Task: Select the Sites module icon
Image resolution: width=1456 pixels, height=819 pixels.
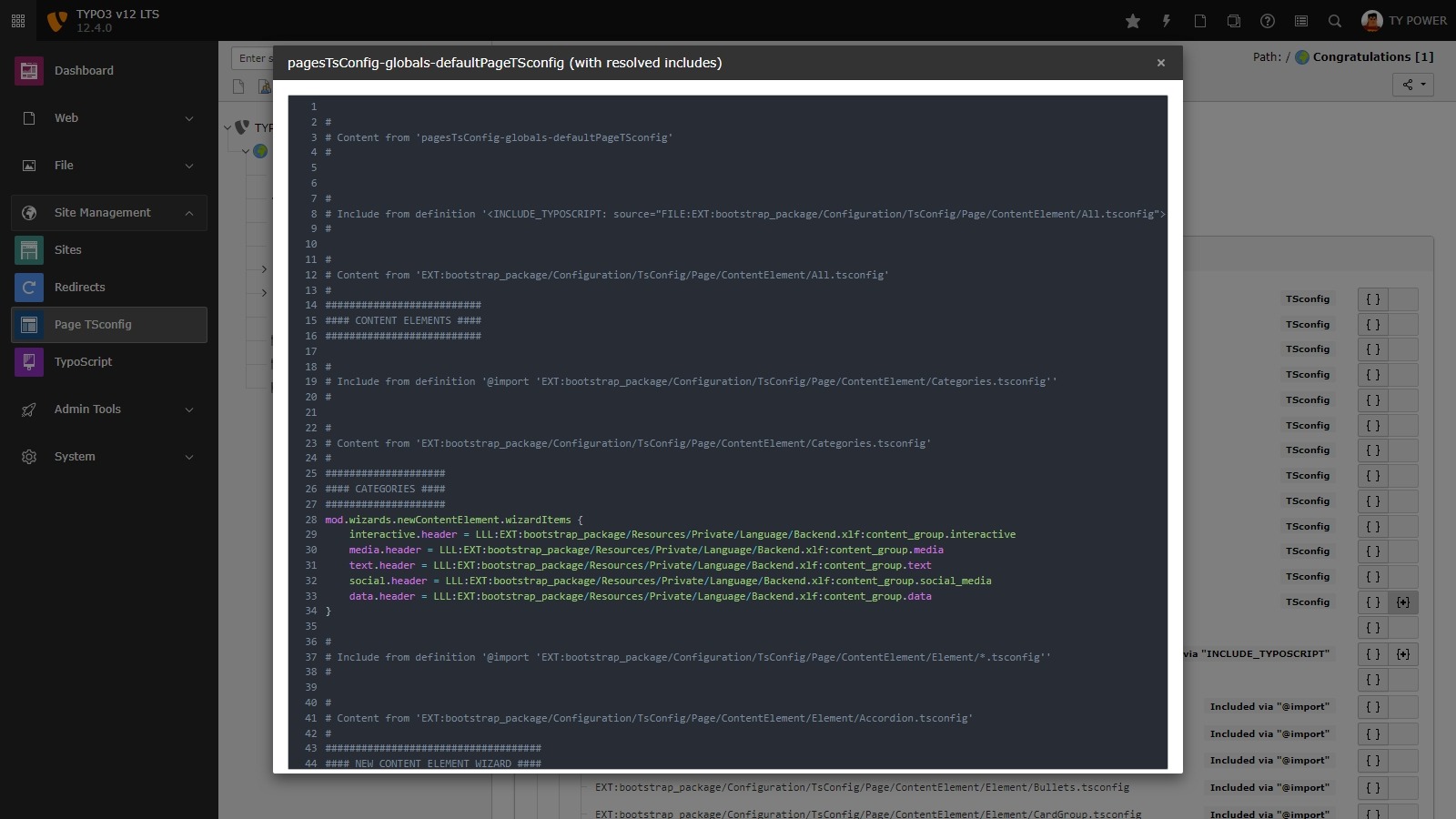Action: click(28, 249)
